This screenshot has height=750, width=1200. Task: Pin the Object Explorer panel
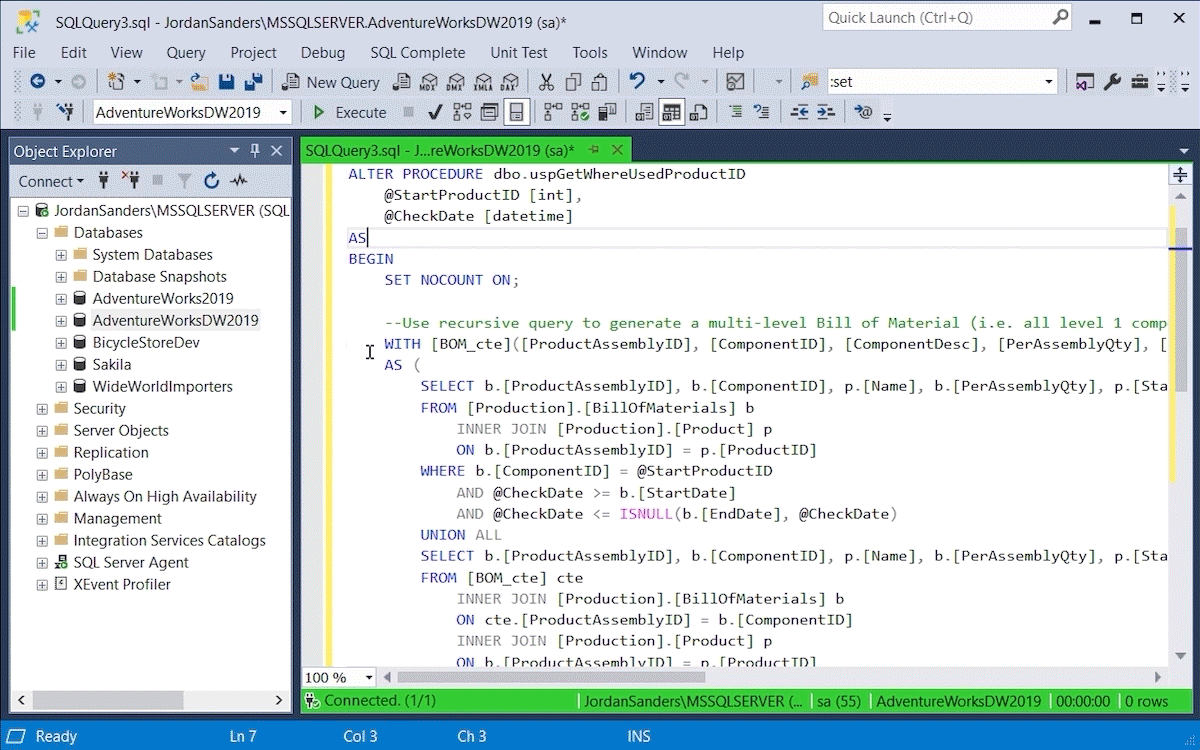pyautogui.click(x=255, y=151)
